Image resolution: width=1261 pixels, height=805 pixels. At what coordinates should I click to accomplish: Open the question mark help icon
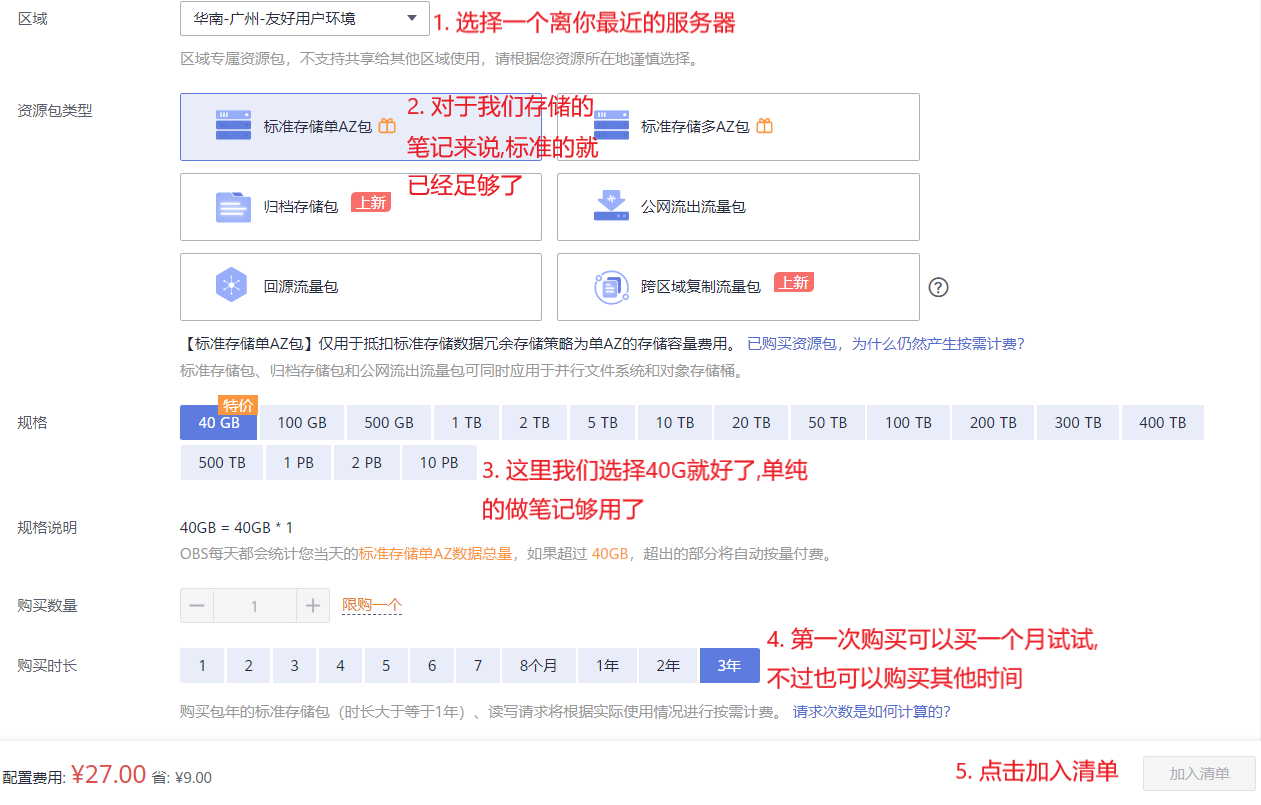pos(938,287)
